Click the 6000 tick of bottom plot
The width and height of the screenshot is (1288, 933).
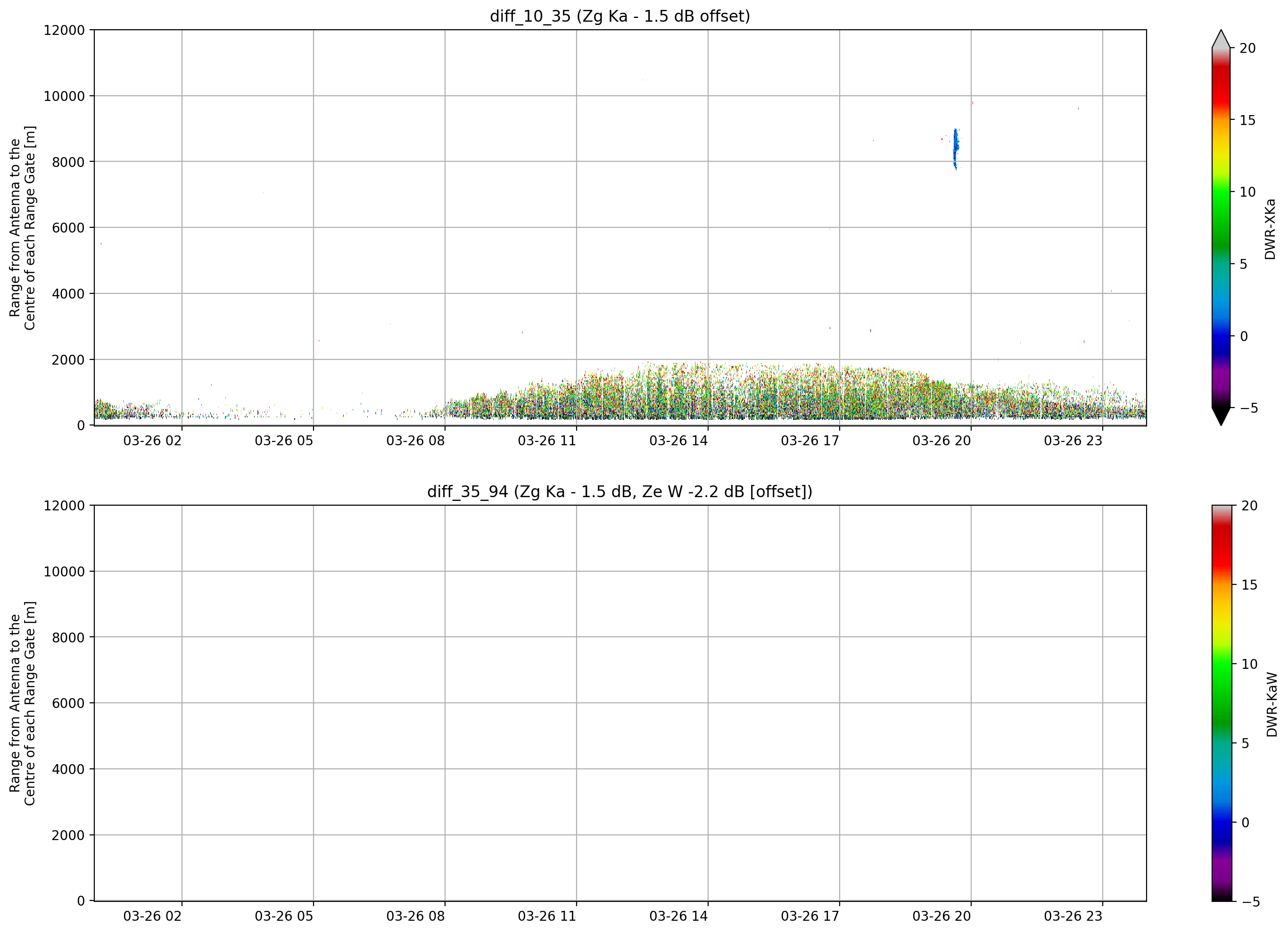[68, 703]
